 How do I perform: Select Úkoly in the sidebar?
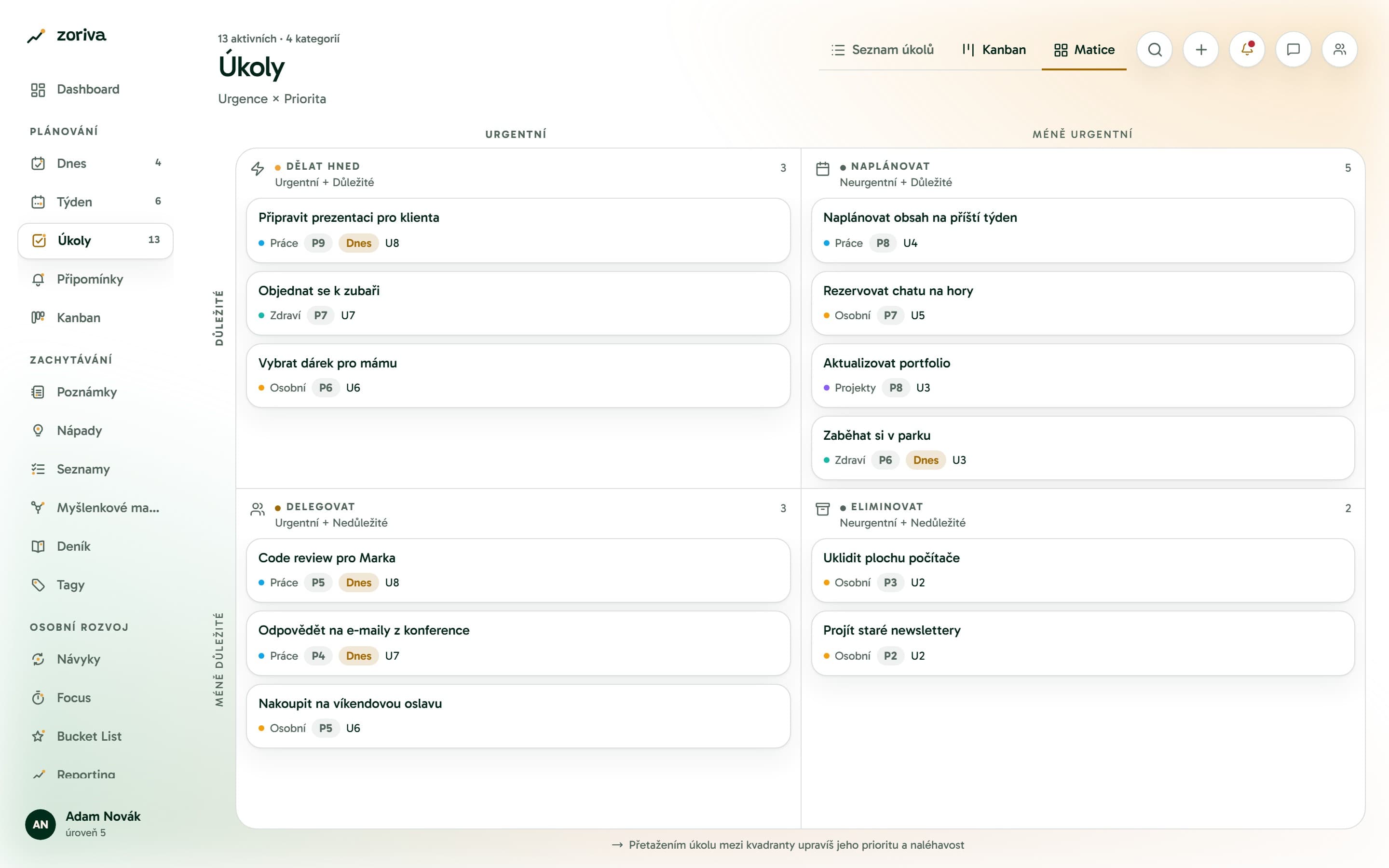(x=95, y=241)
